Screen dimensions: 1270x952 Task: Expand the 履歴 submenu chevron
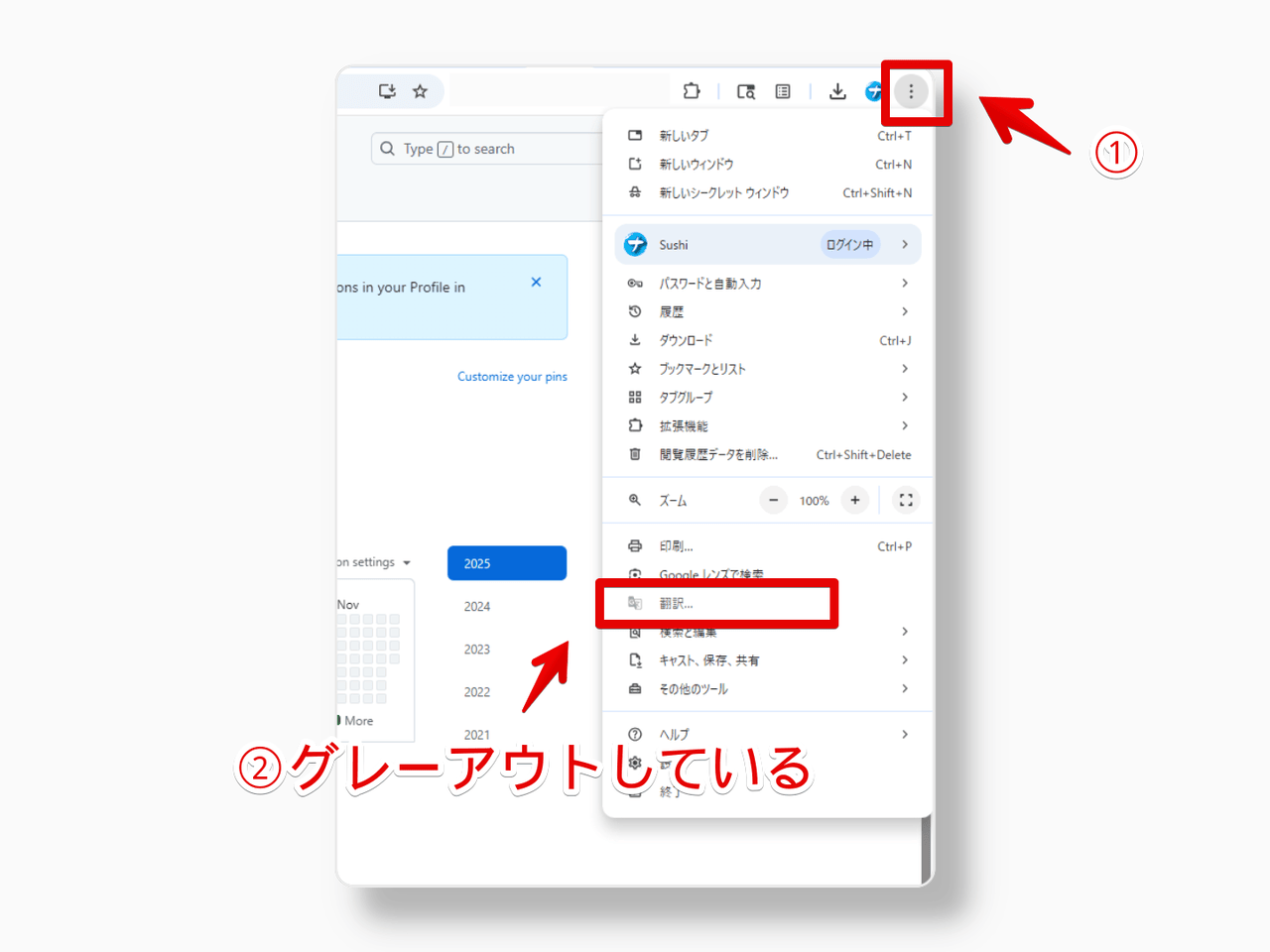[x=904, y=311]
